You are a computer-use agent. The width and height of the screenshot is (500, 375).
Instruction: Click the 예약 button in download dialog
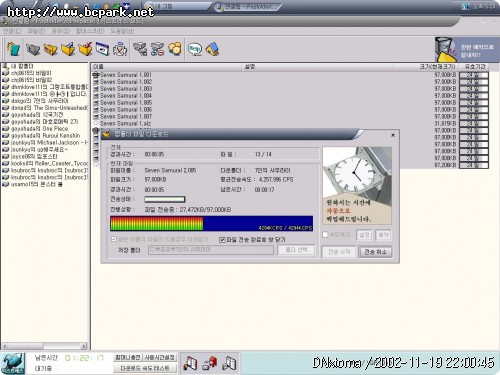coord(383,235)
